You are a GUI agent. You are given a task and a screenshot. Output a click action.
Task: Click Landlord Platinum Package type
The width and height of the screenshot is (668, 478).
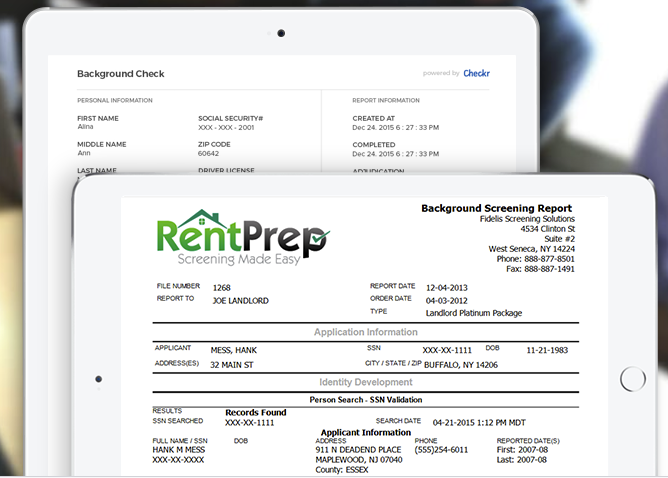click(x=474, y=313)
